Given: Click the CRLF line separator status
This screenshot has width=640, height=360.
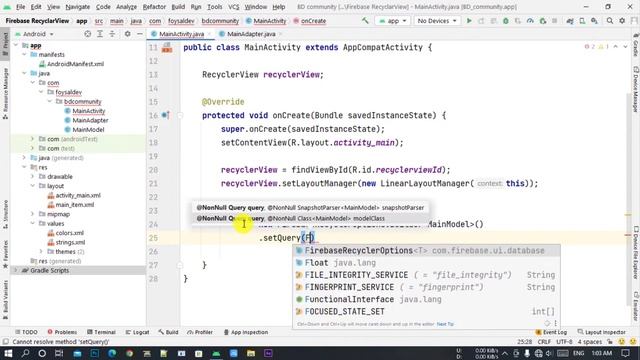Looking at the screenshot, I should (544, 342).
